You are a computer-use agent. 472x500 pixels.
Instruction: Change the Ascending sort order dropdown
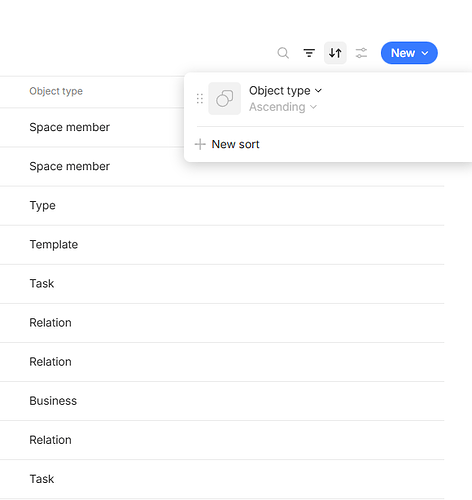[x=283, y=107]
